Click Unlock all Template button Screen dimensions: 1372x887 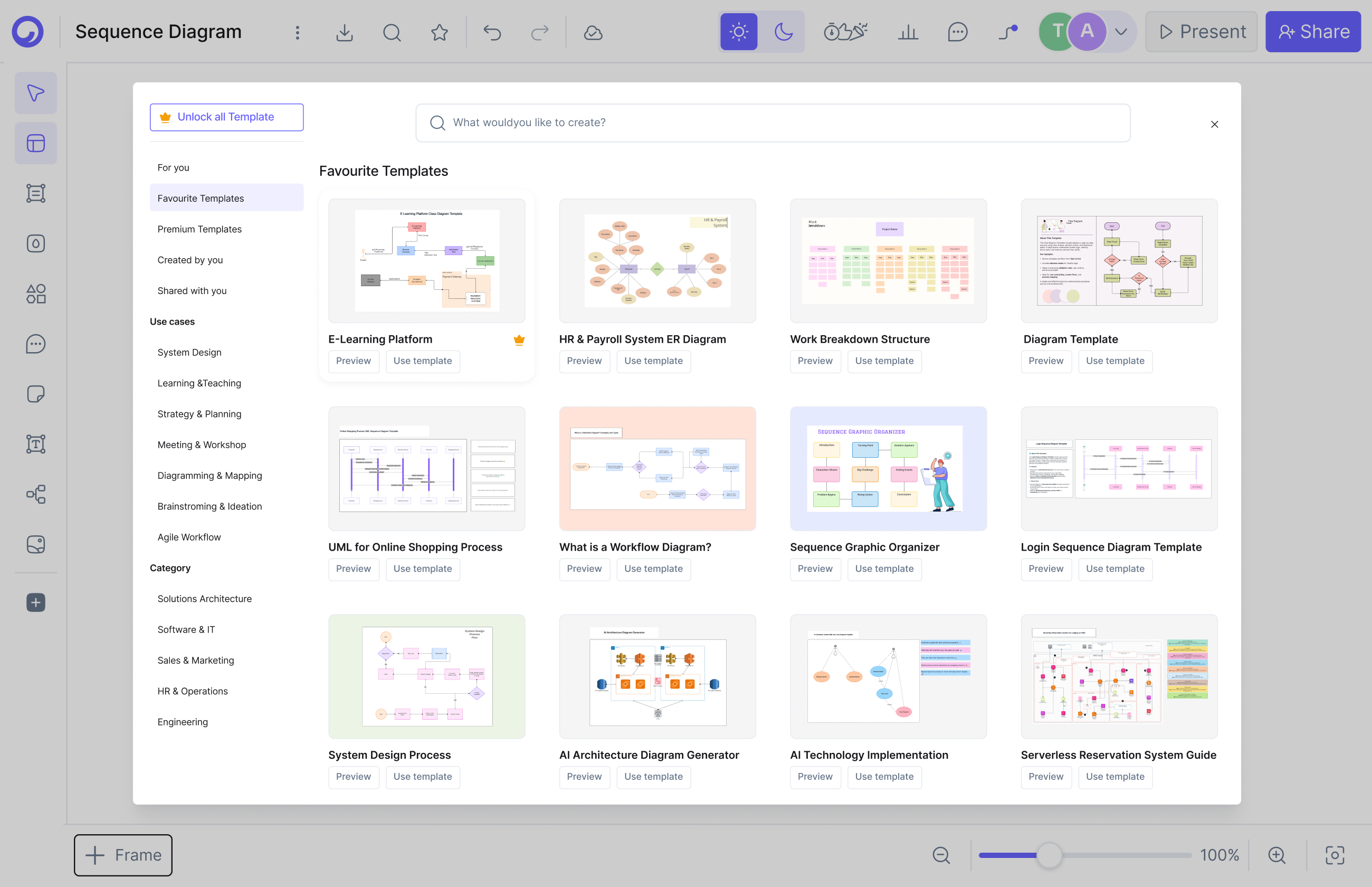(x=227, y=117)
